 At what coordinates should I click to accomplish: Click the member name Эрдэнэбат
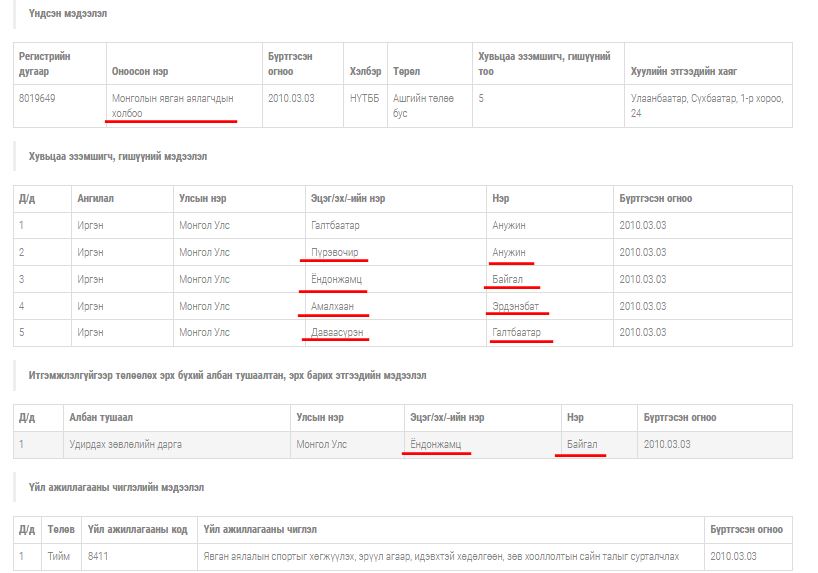[520, 306]
